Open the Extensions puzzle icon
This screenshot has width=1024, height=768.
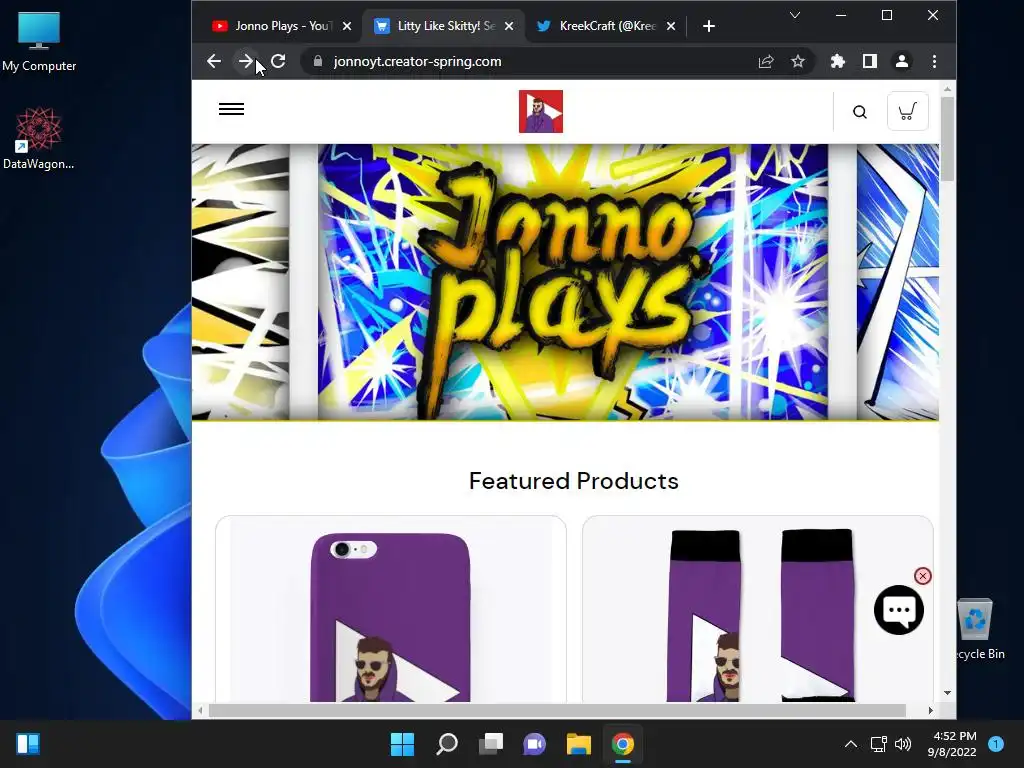coord(837,61)
